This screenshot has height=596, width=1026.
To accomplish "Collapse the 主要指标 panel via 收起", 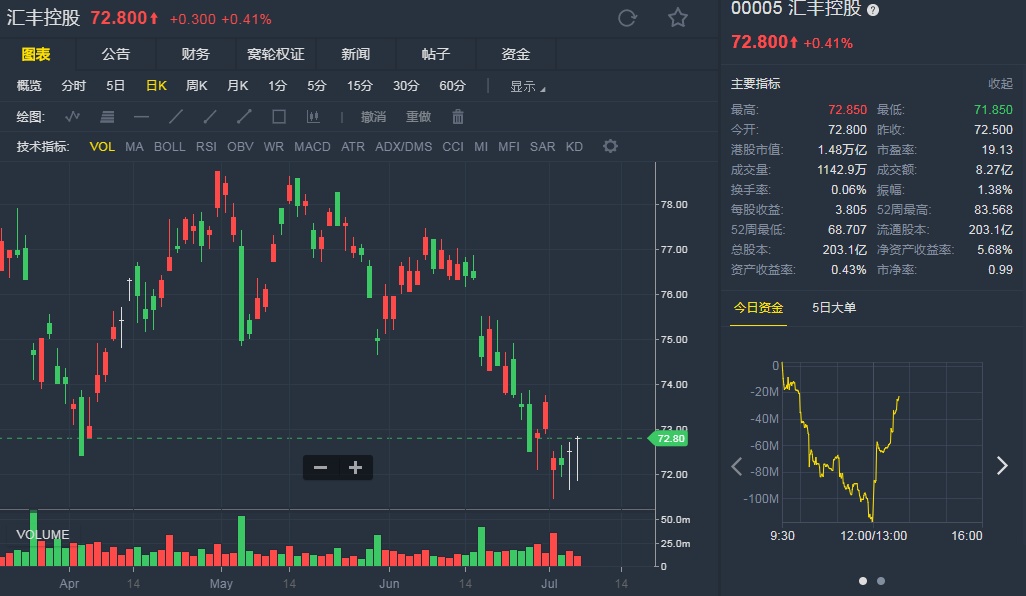I will pyautogui.click(x=1000, y=84).
